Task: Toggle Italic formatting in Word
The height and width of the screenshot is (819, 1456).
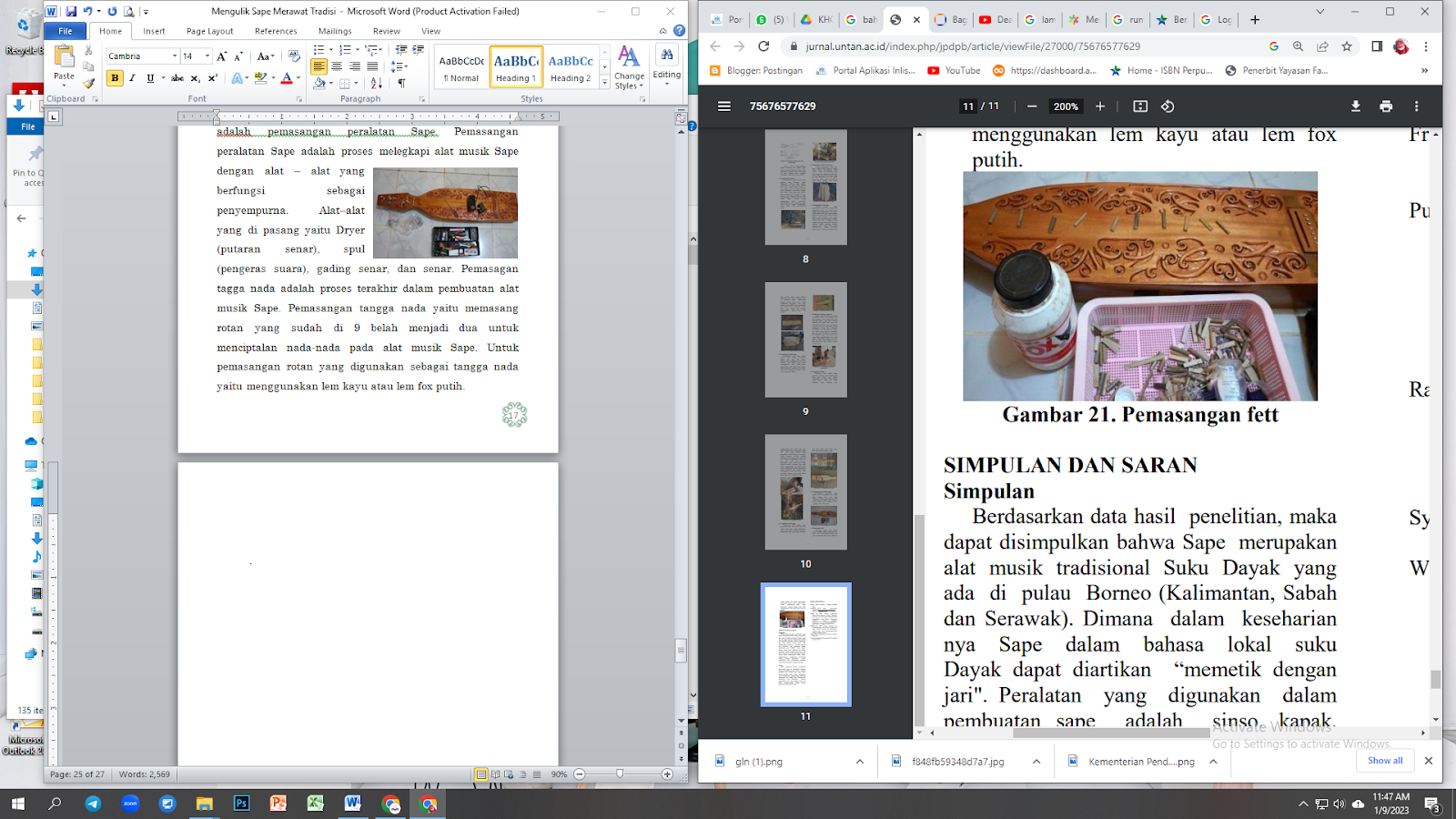Action: click(132, 78)
